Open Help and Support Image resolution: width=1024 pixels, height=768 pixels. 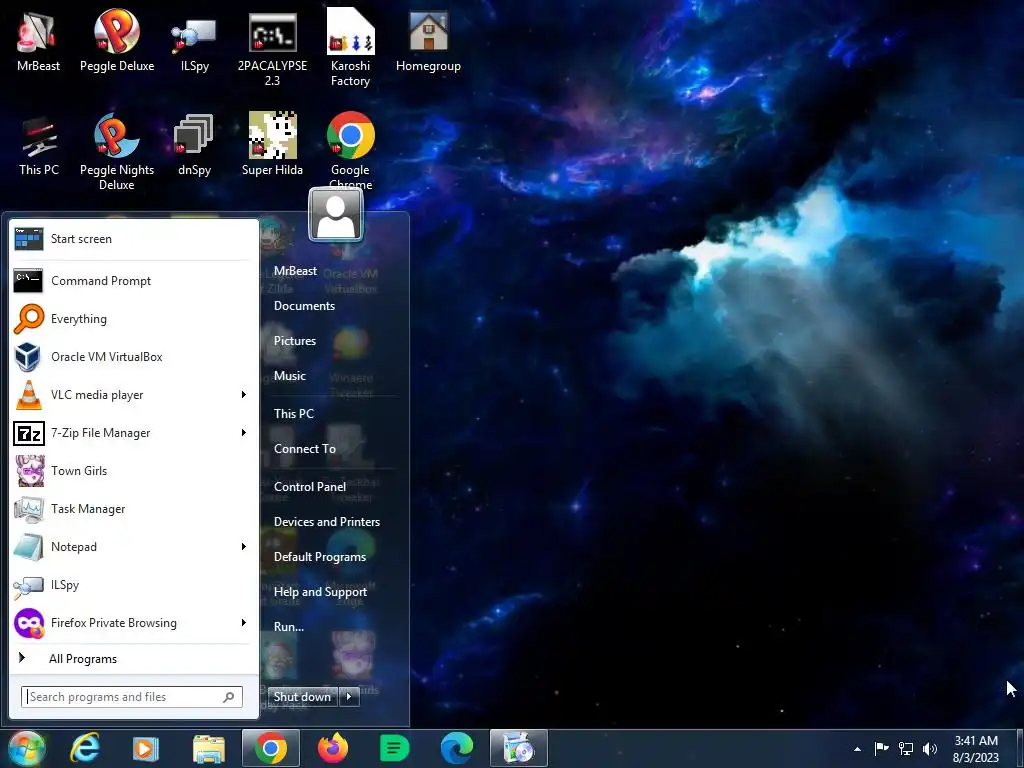[320, 592]
